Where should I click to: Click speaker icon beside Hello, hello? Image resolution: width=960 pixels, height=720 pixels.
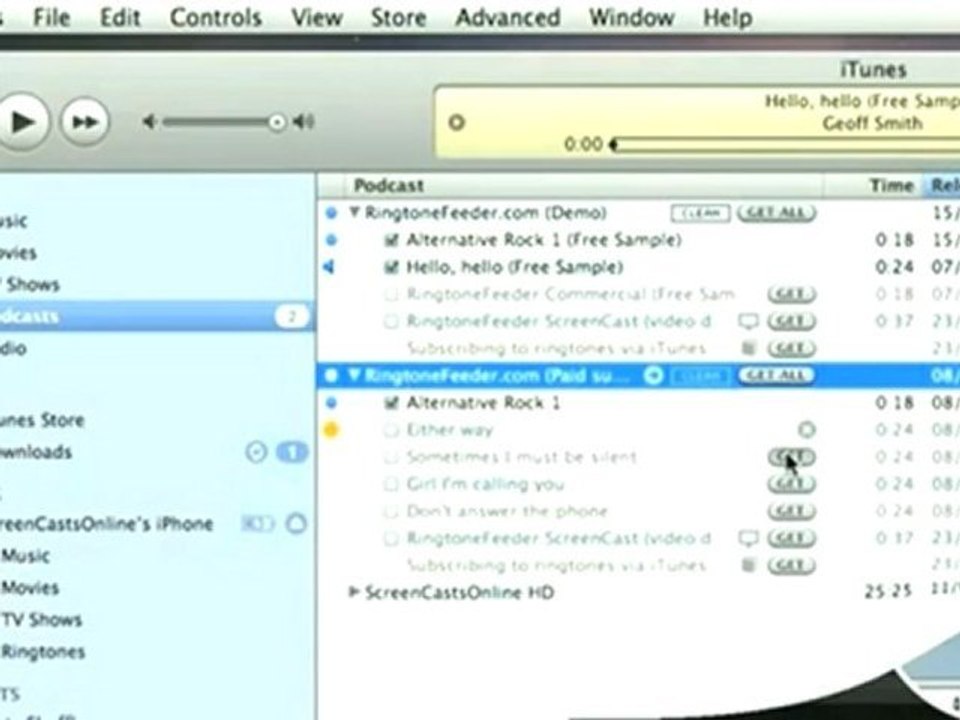tap(329, 267)
